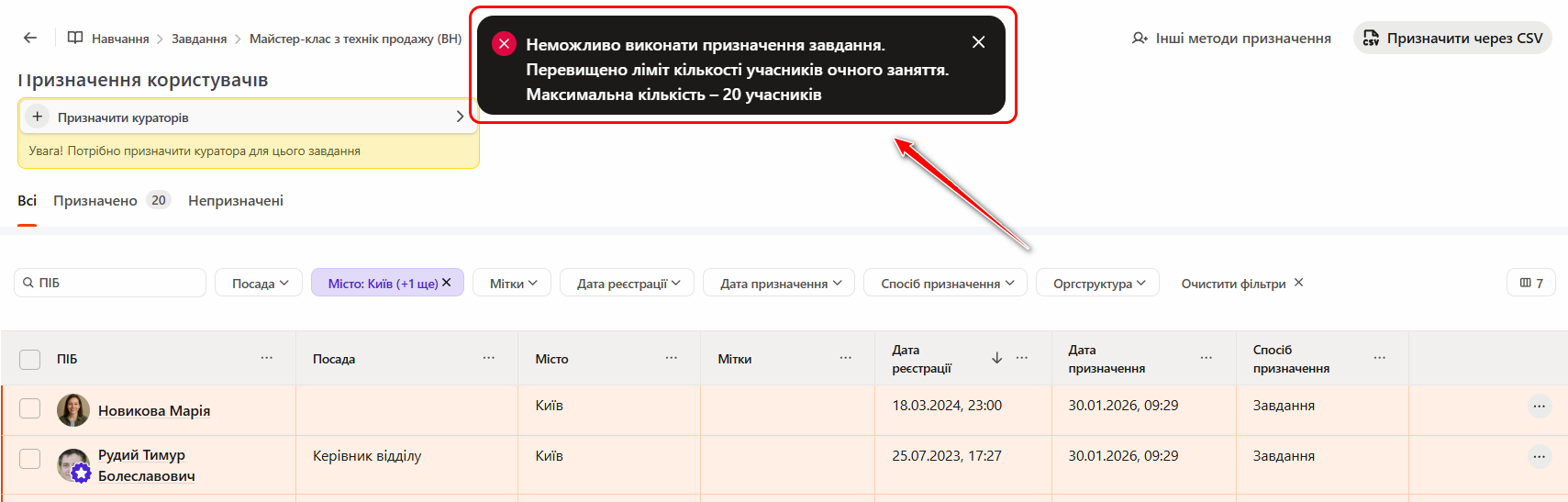1568x502 pixels.
Task: Select the checkbox for Рудий Тимур Болеславович
Action: coord(30,459)
